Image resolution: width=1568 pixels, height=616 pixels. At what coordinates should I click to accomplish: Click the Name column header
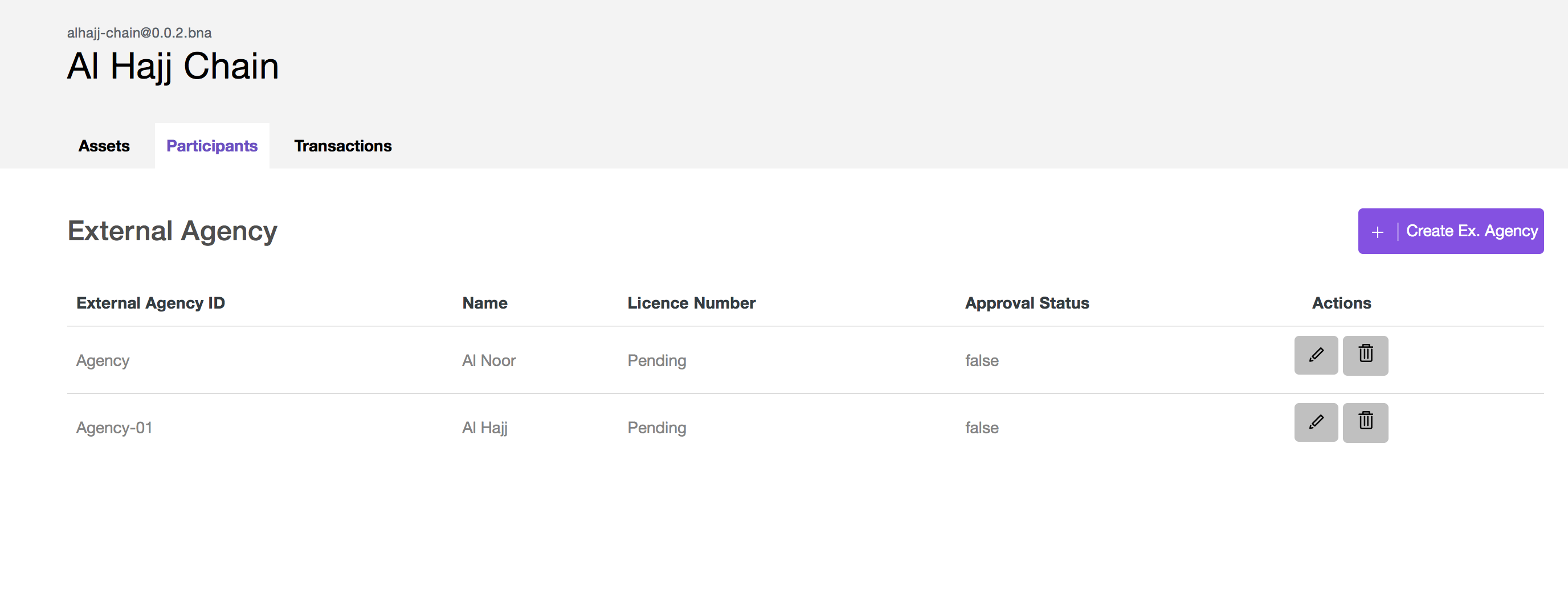click(x=484, y=303)
